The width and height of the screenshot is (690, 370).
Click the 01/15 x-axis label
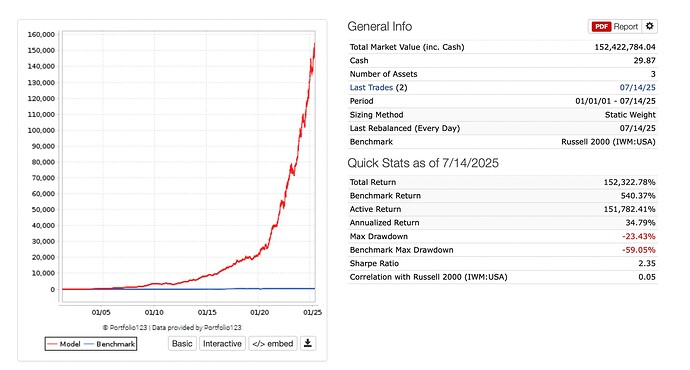[207, 312]
